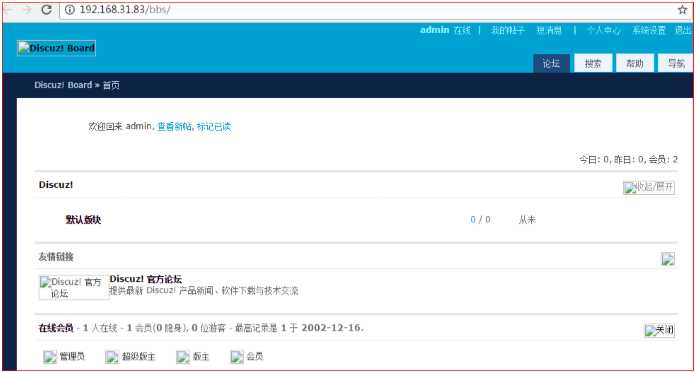Viewport: 696px width, 372px height.
Task: Click the Discuz! Board logo image
Action: (56, 48)
